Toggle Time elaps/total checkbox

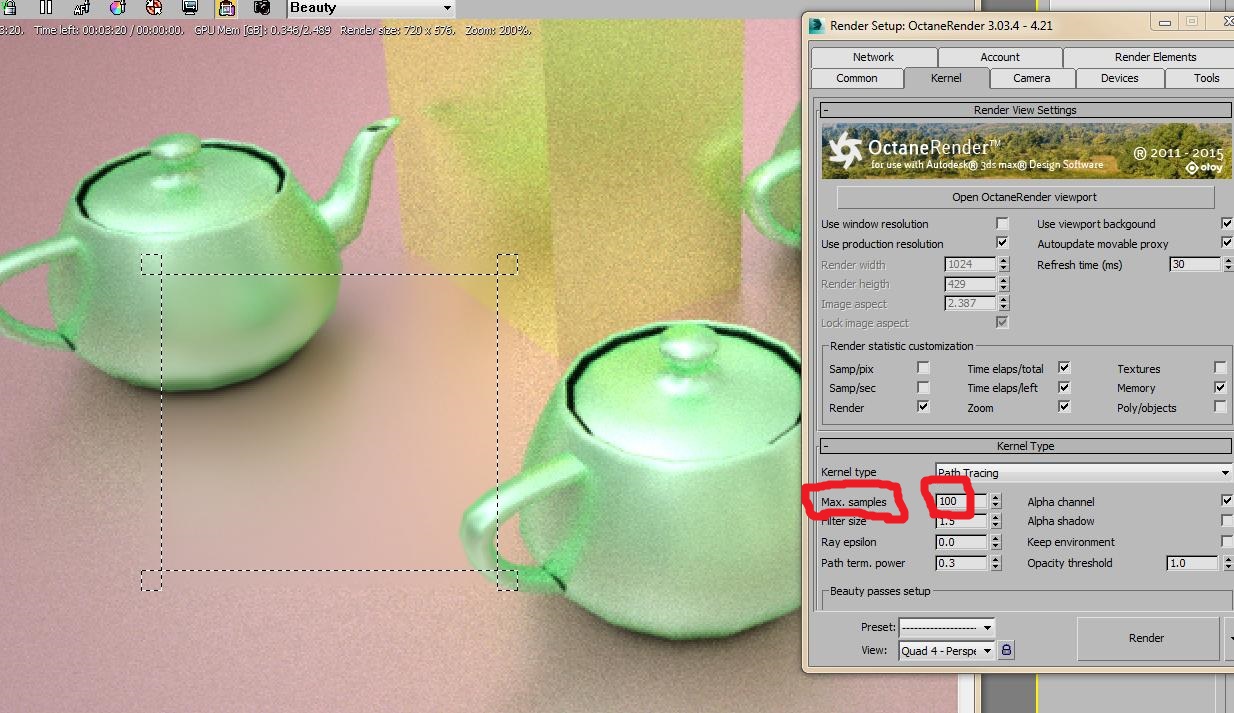point(1064,368)
